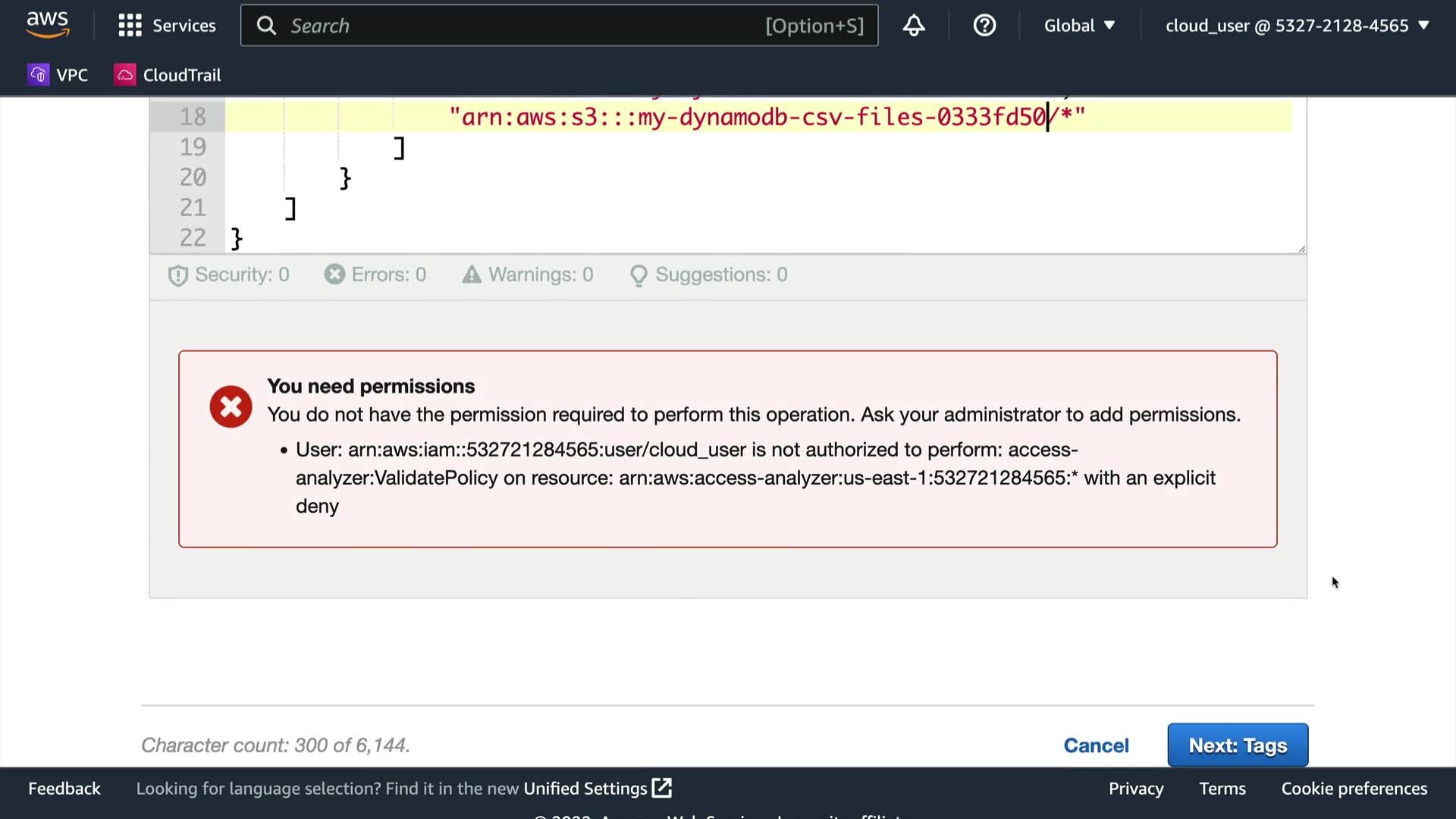Open the VPC service shortcut
The width and height of the screenshot is (1456, 819).
pyautogui.click(x=58, y=75)
